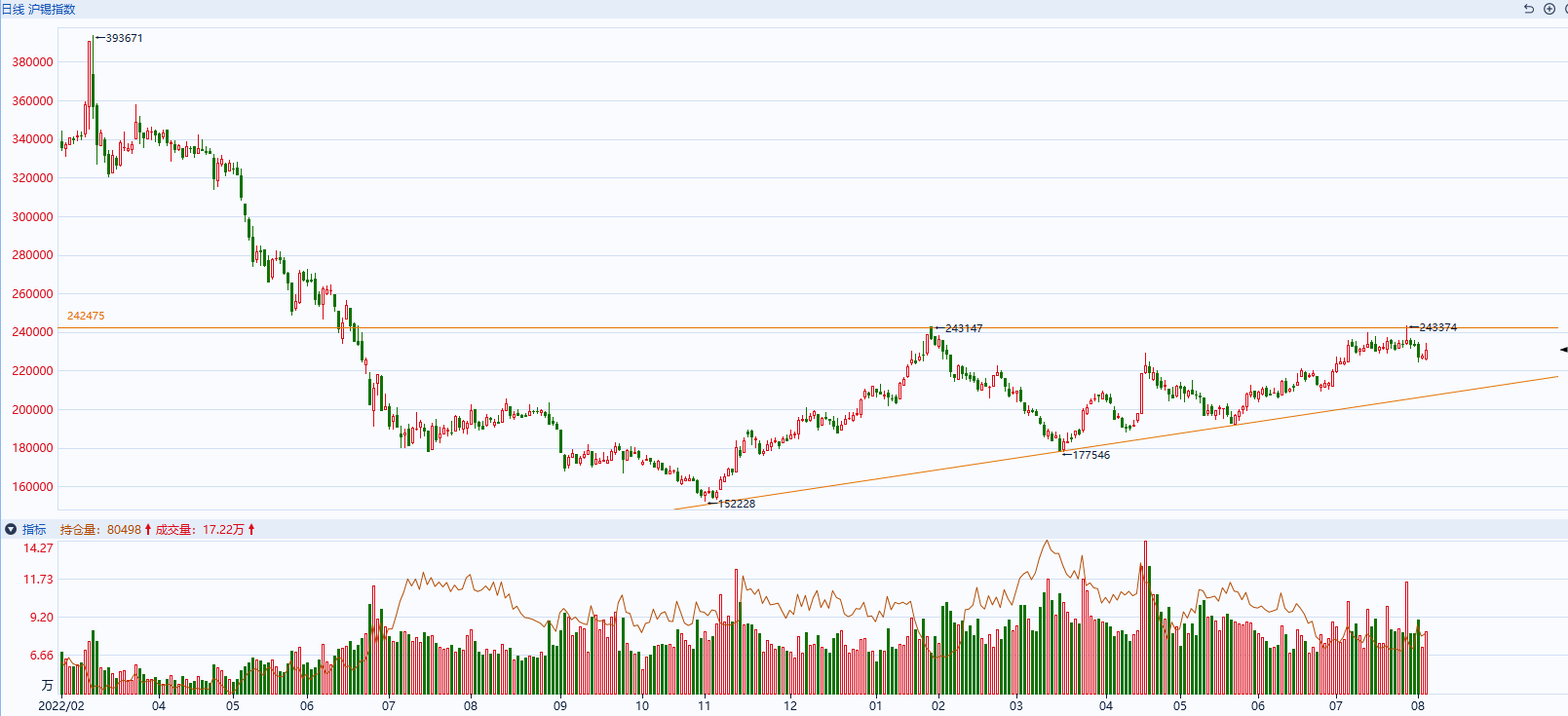Viewport: 1568px width, 716px height.
Task: Click the small black arrow at right edge
Action: pyautogui.click(x=1563, y=349)
